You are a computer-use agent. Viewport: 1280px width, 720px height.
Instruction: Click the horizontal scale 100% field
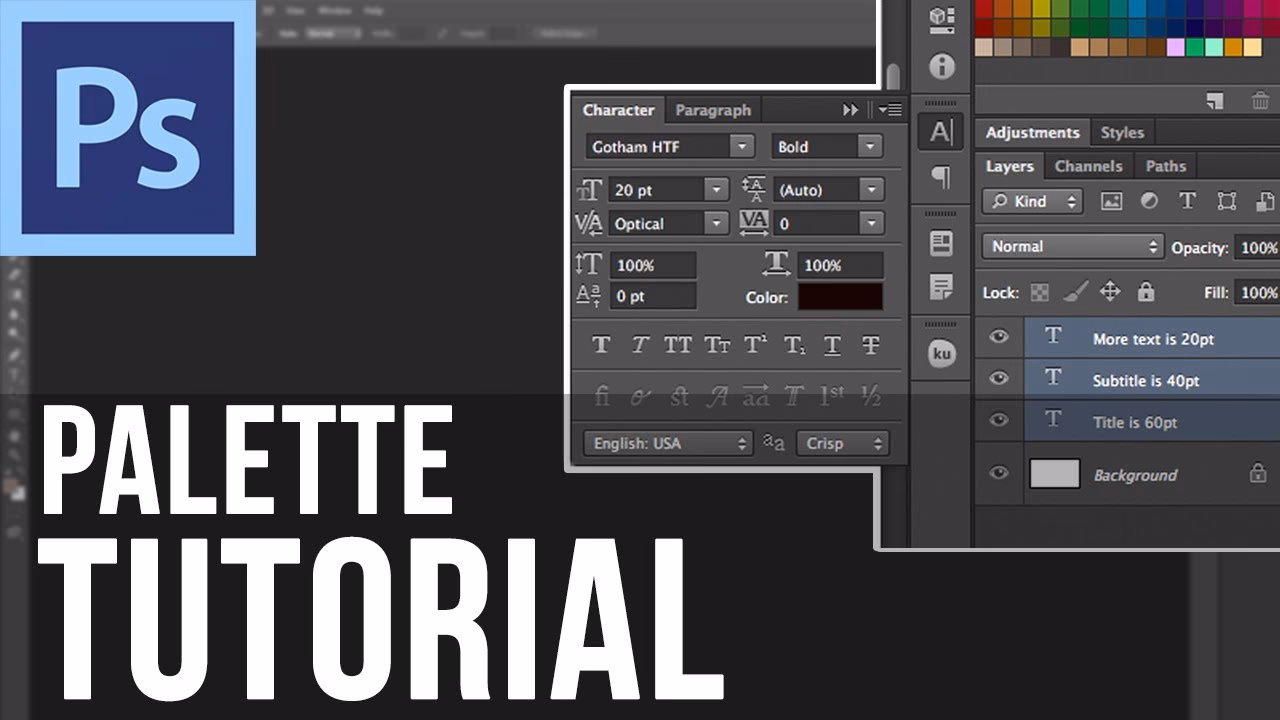840,265
